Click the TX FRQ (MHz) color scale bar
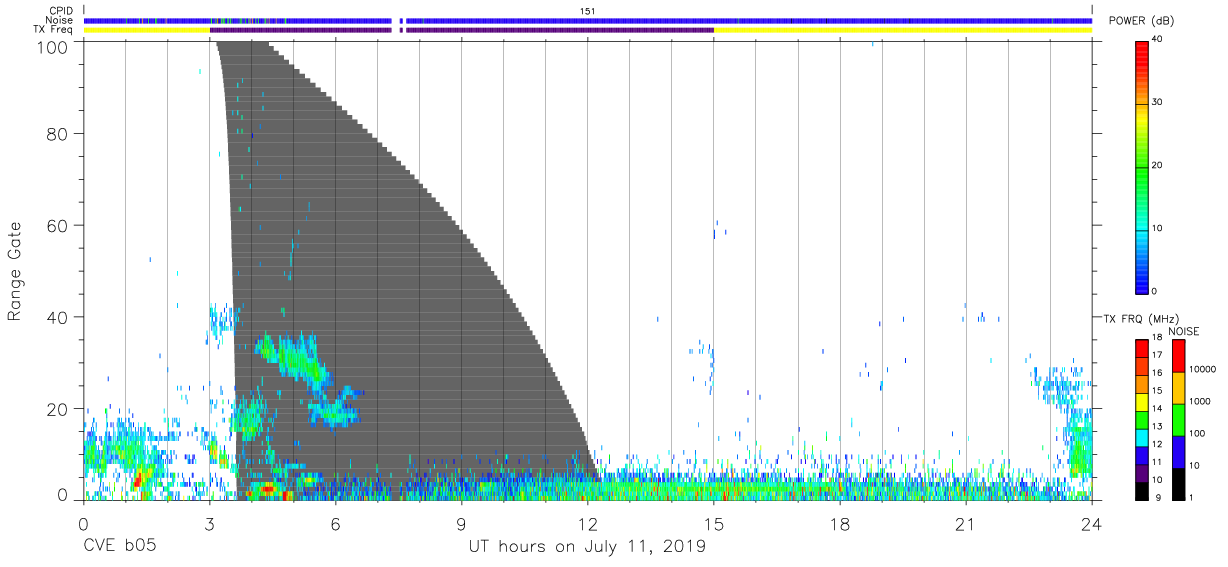The image size is (1228, 567). (1141, 418)
